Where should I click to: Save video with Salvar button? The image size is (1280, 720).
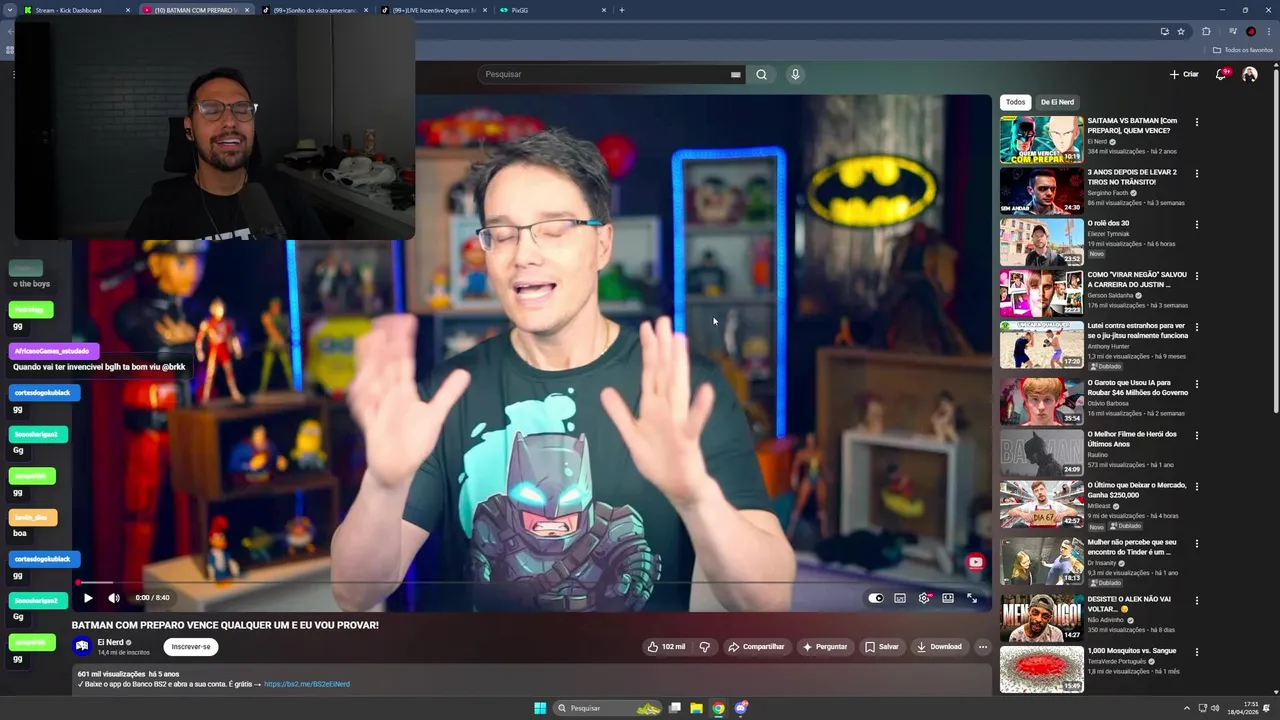[882, 647]
